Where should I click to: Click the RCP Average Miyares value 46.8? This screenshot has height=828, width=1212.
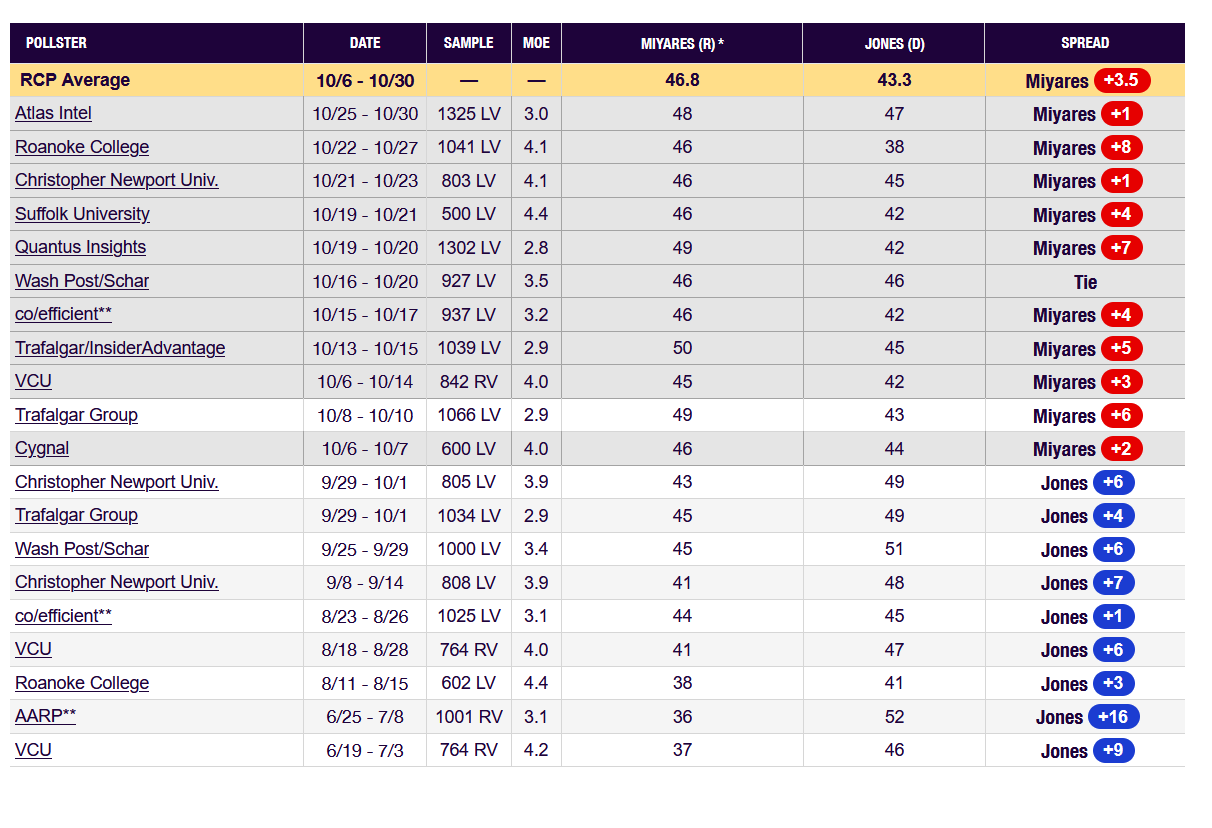point(682,80)
